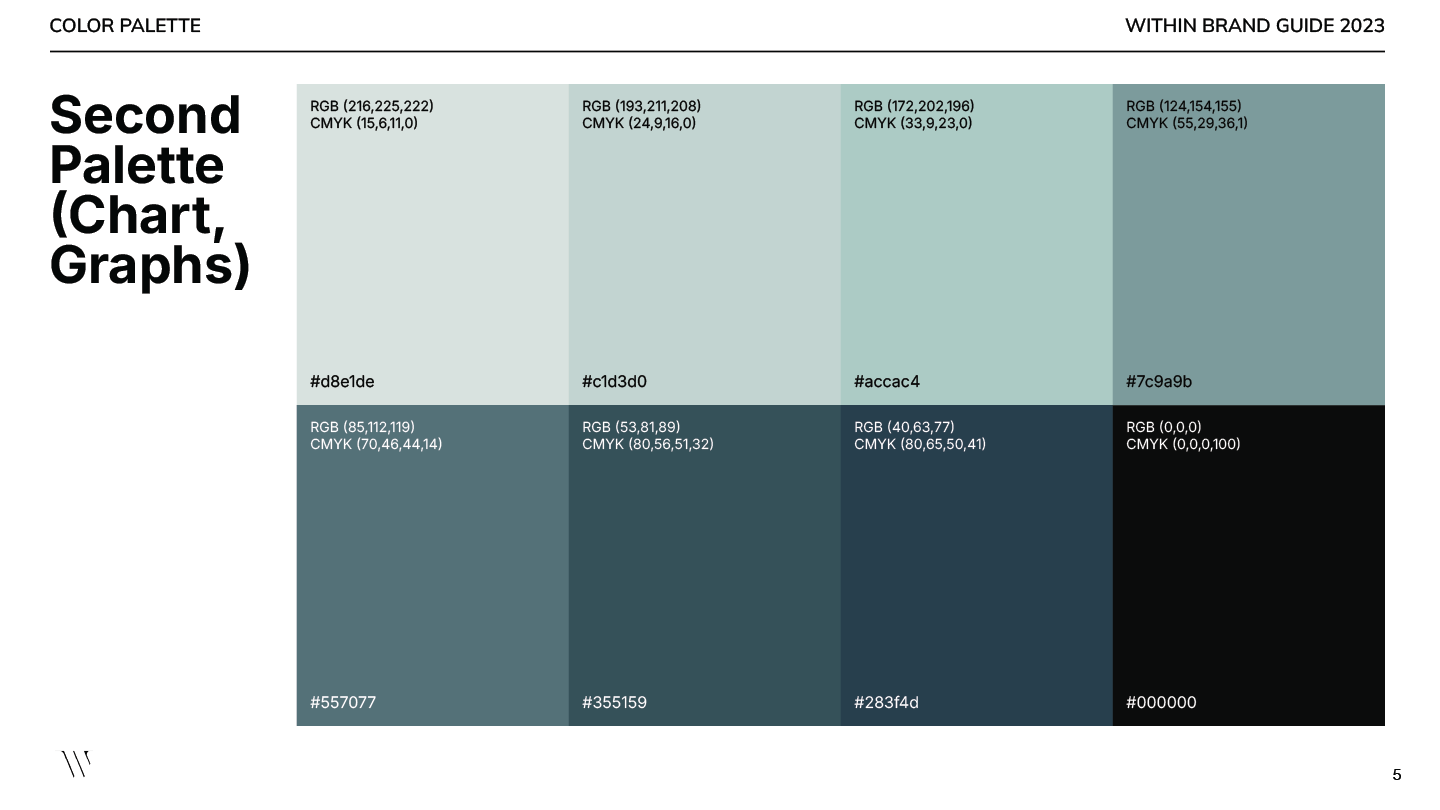Viewport: 1440px width, 810px height.
Task: Select the #accac4 color swatch
Action: coord(977,244)
